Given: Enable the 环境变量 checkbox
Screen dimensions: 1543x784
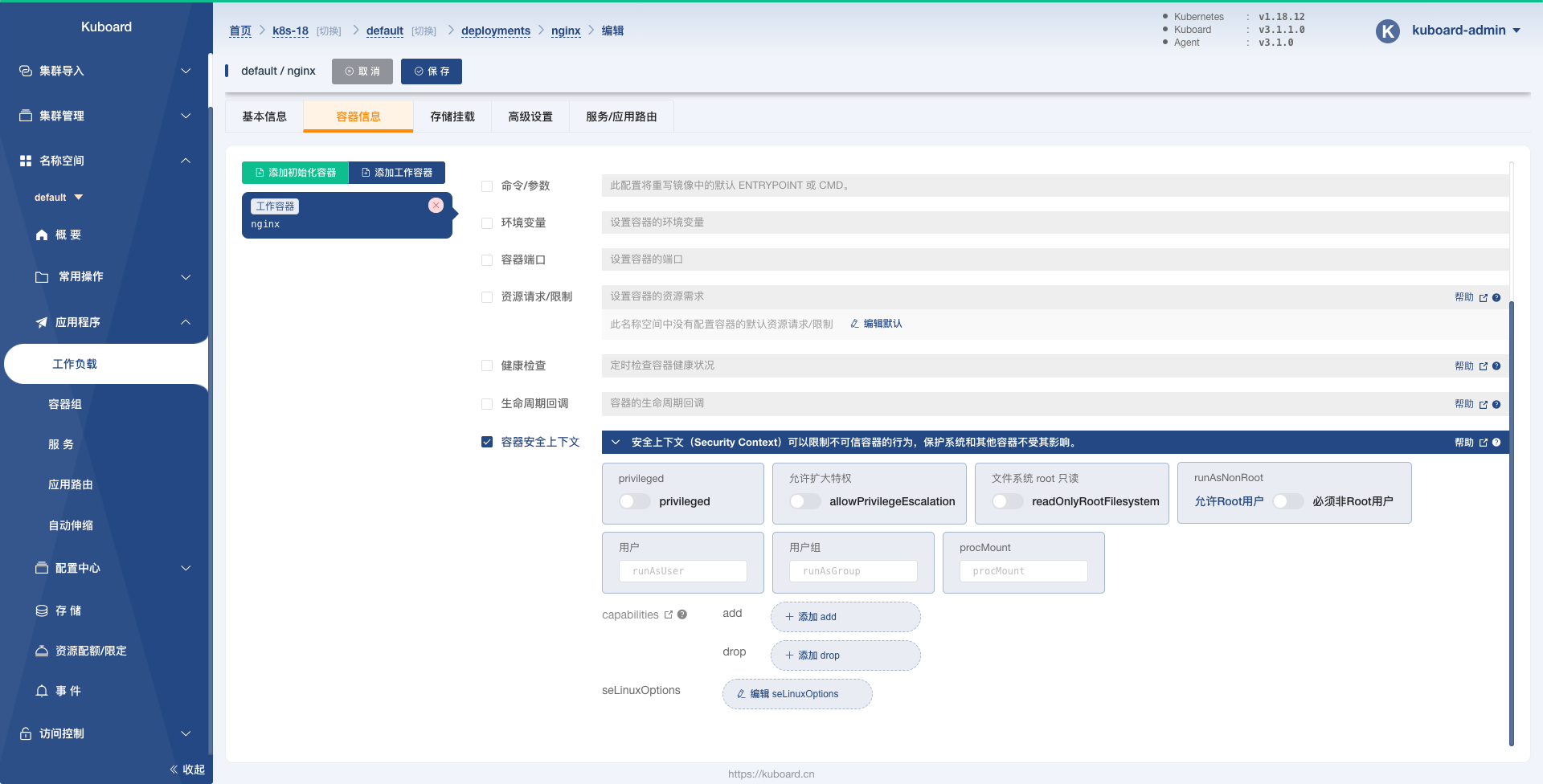Looking at the screenshot, I should click(487, 223).
